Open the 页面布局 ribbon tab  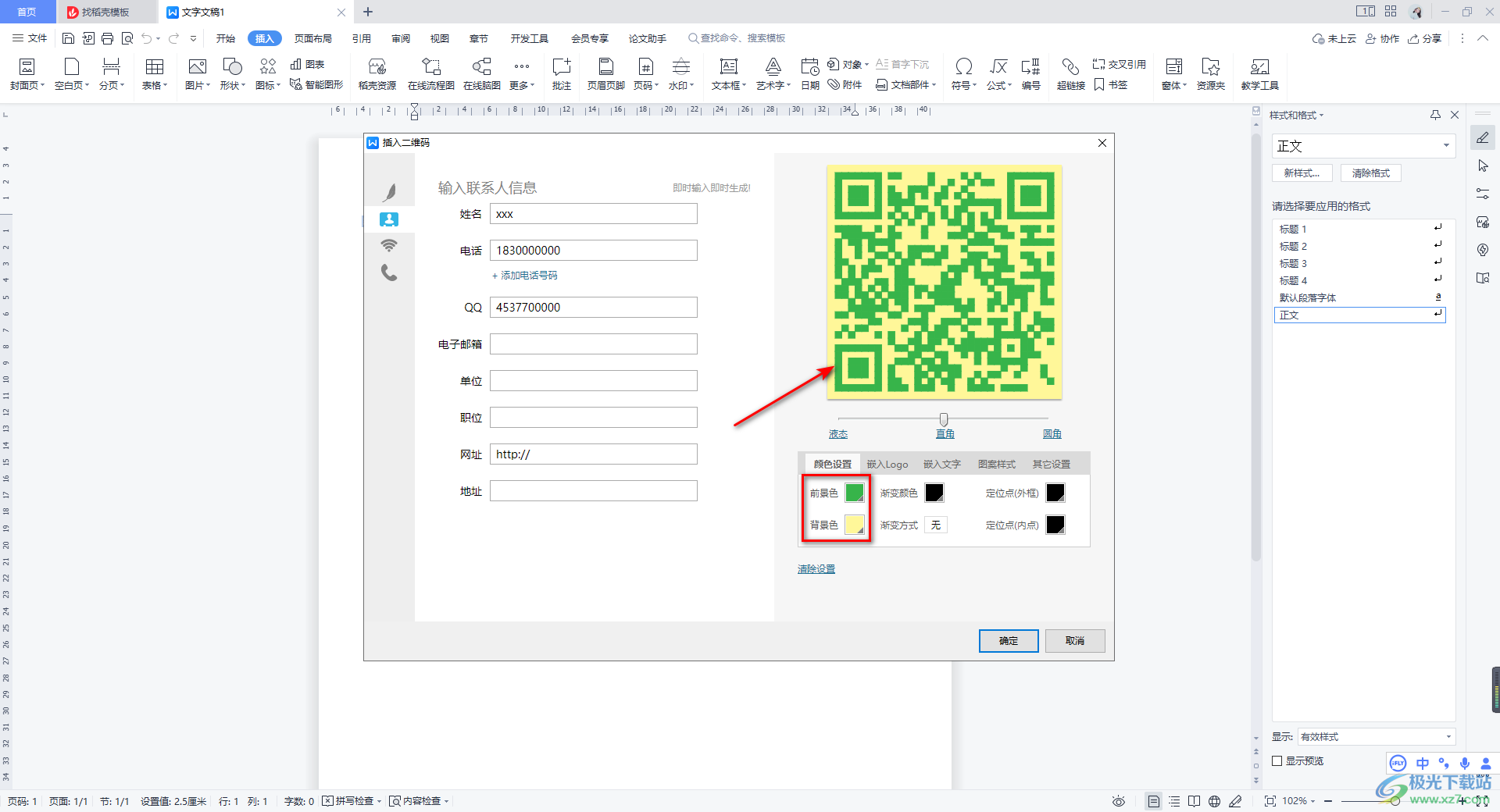click(x=312, y=38)
